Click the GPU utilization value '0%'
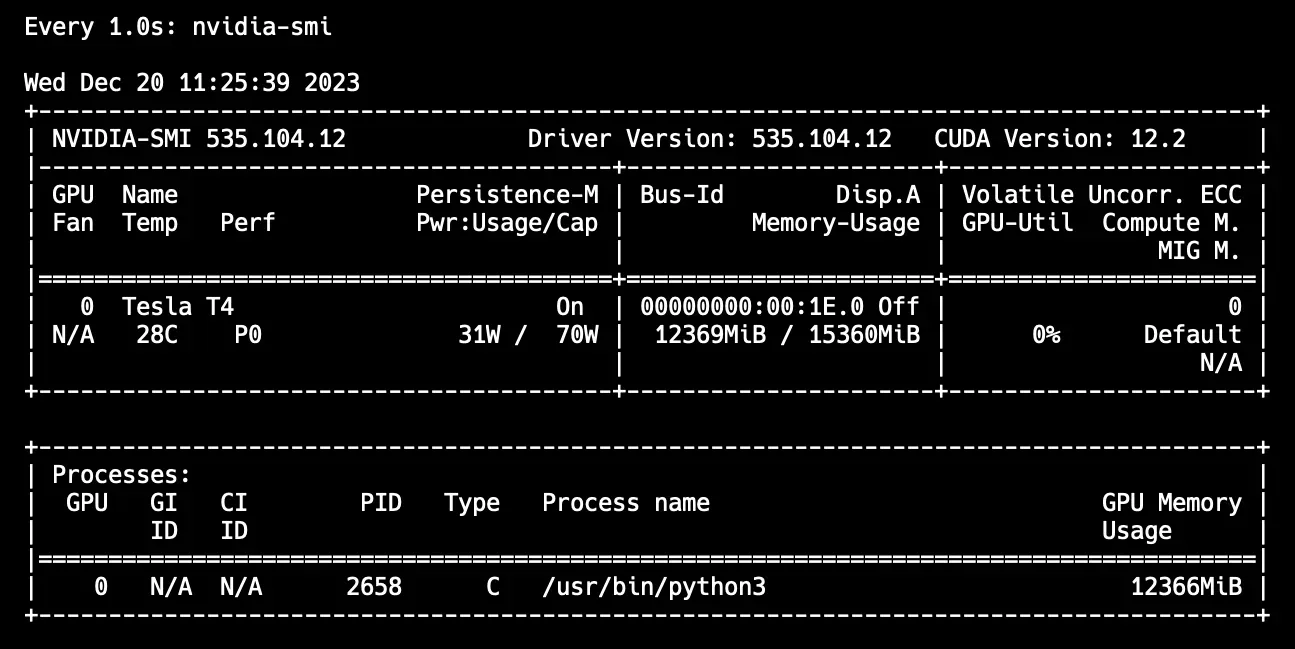1295x649 pixels. pyautogui.click(x=1046, y=334)
